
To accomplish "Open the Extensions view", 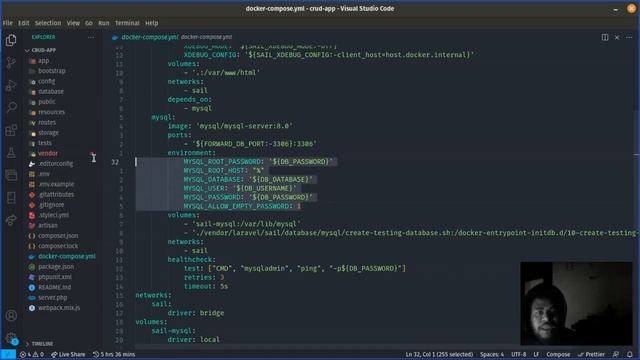I will (x=11, y=130).
